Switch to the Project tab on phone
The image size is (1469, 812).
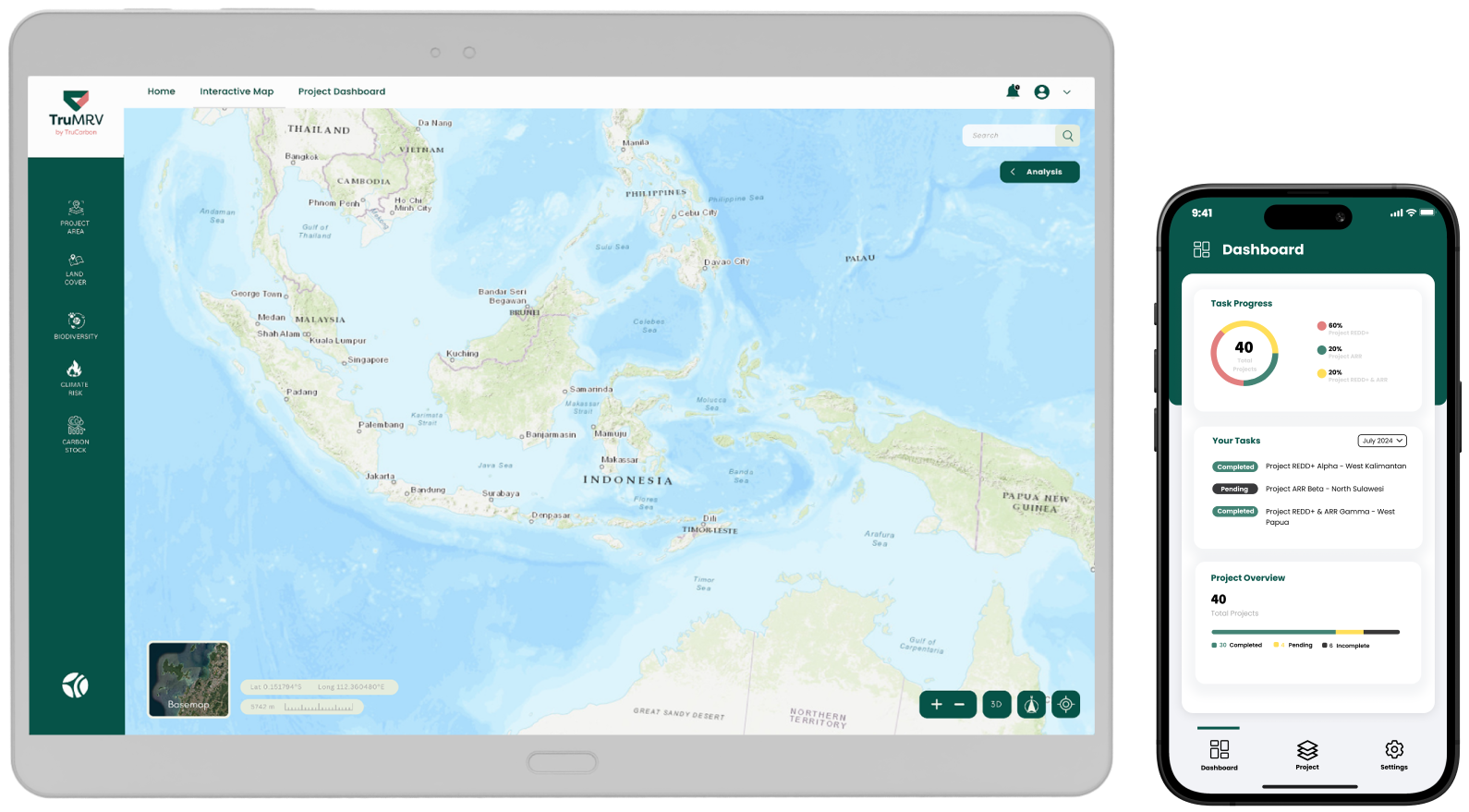click(x=1306, y=754)
